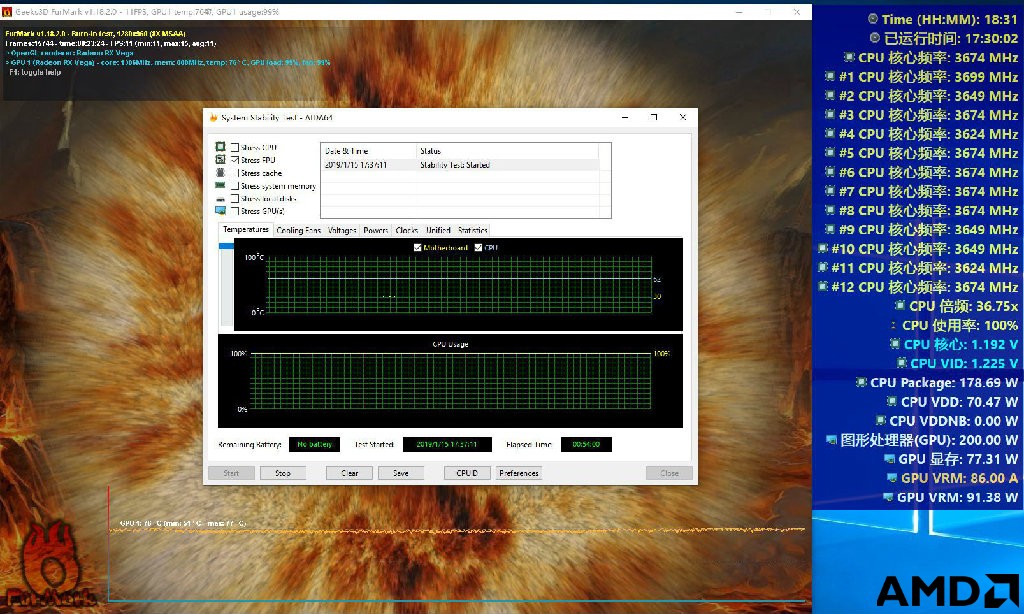Viewport: 1024px width, 614px height.
Task: Click the clock icon beside 已运行时间
Action: tap(874, 38)
